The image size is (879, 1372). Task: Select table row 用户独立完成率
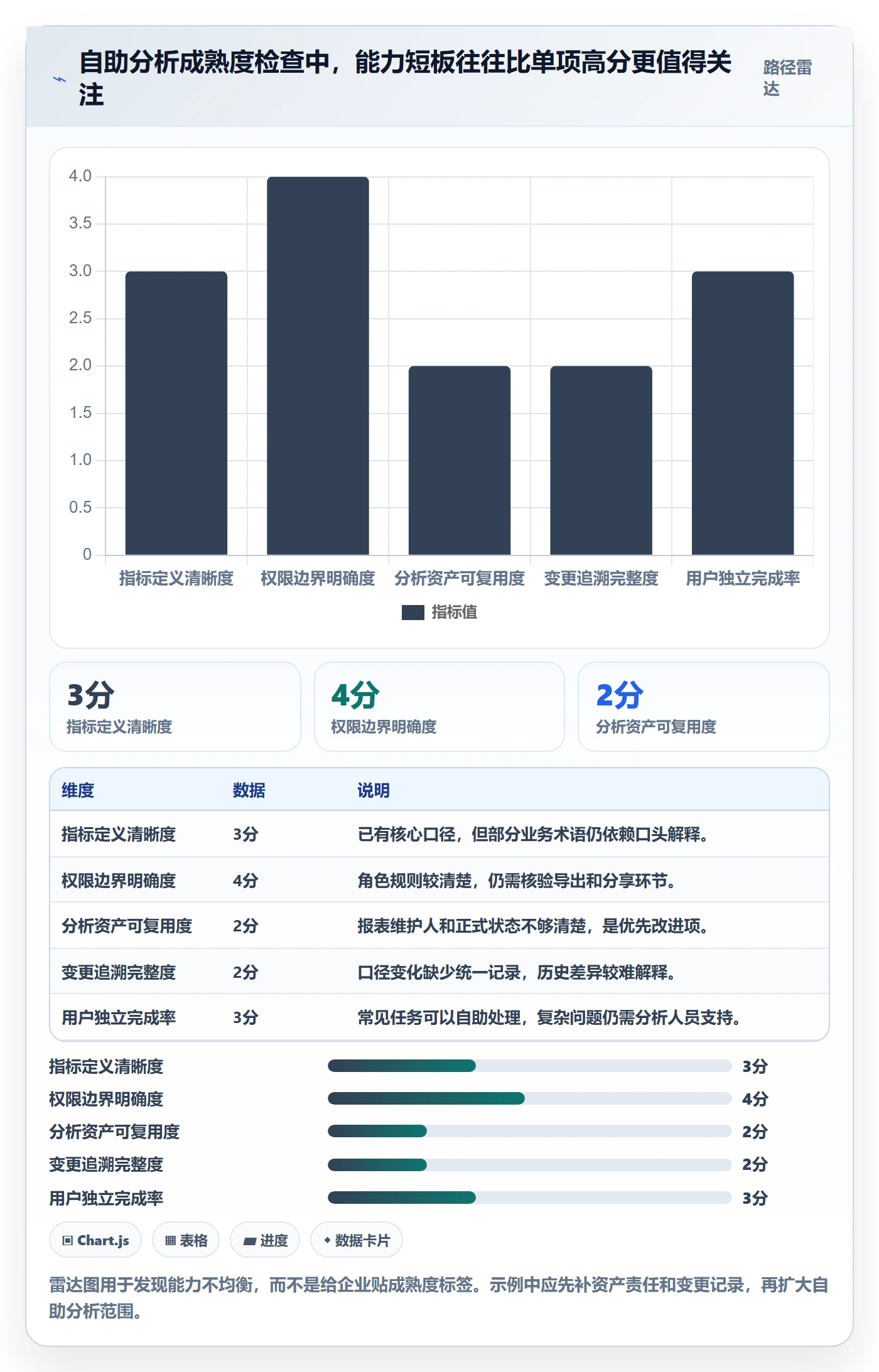pos(439,1017)
